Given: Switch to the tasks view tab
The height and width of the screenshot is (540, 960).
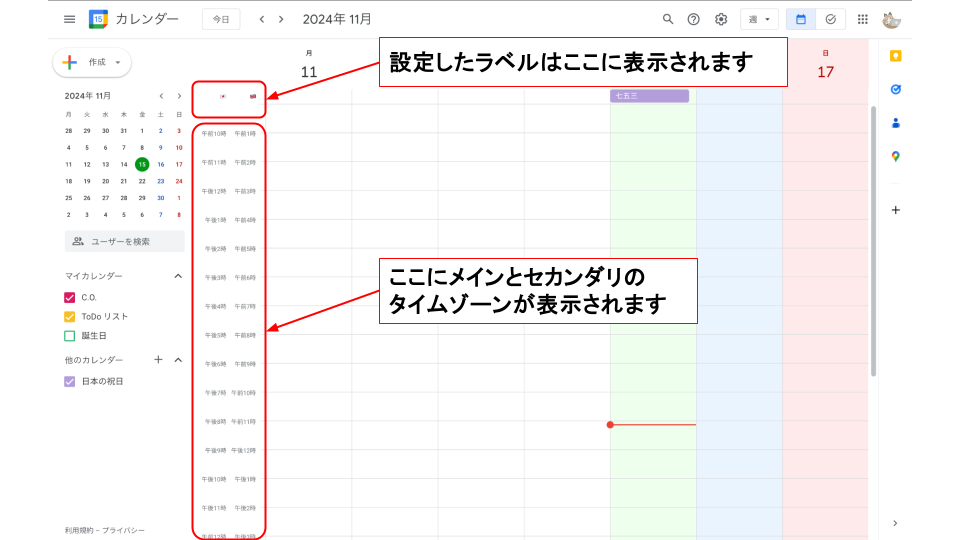Looking at the screenshot, I should (x=830, y=19).
